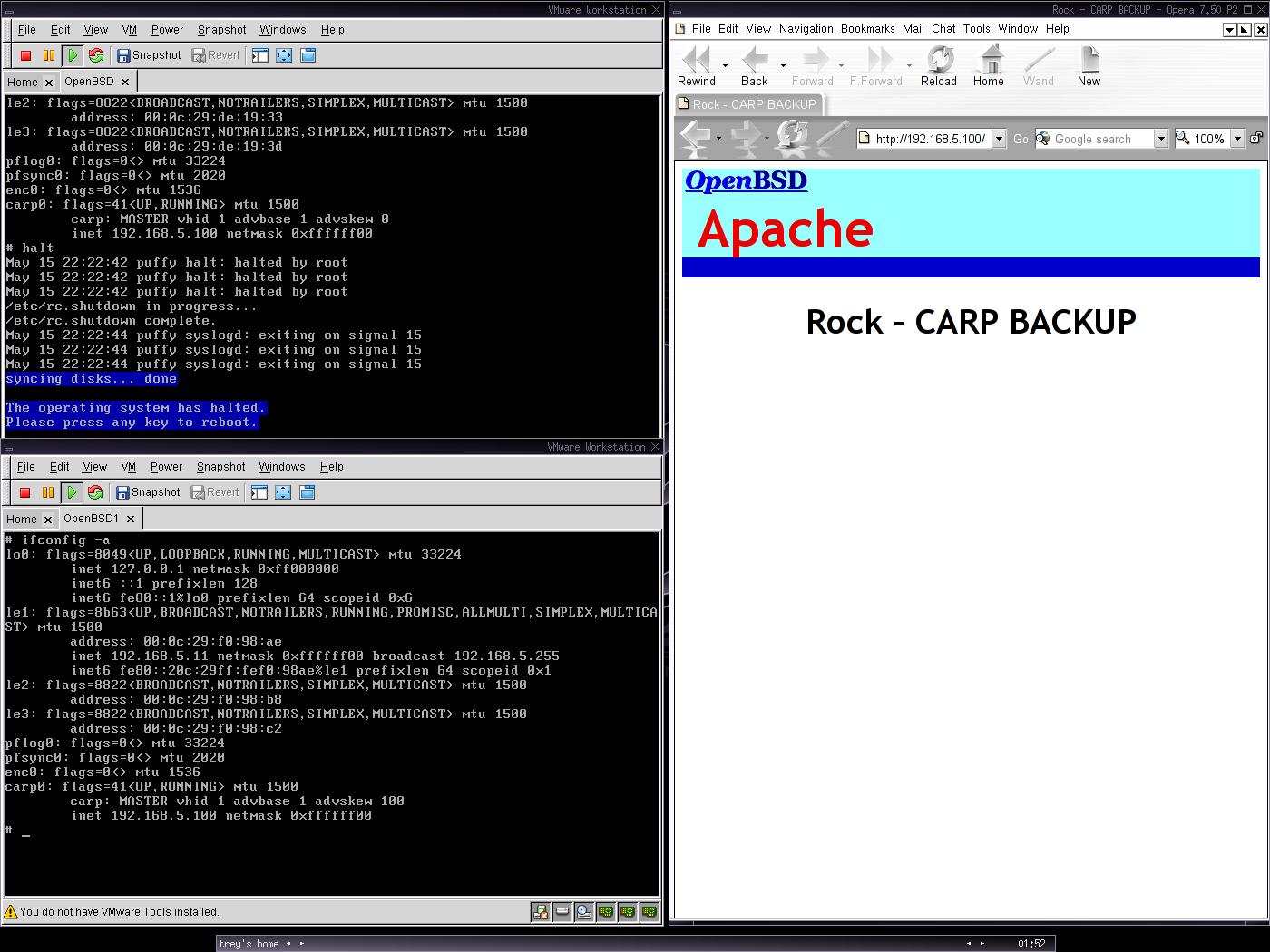Enter full screen in the OpenBSD1 window
1270x952 pixels.
(283, 492)
